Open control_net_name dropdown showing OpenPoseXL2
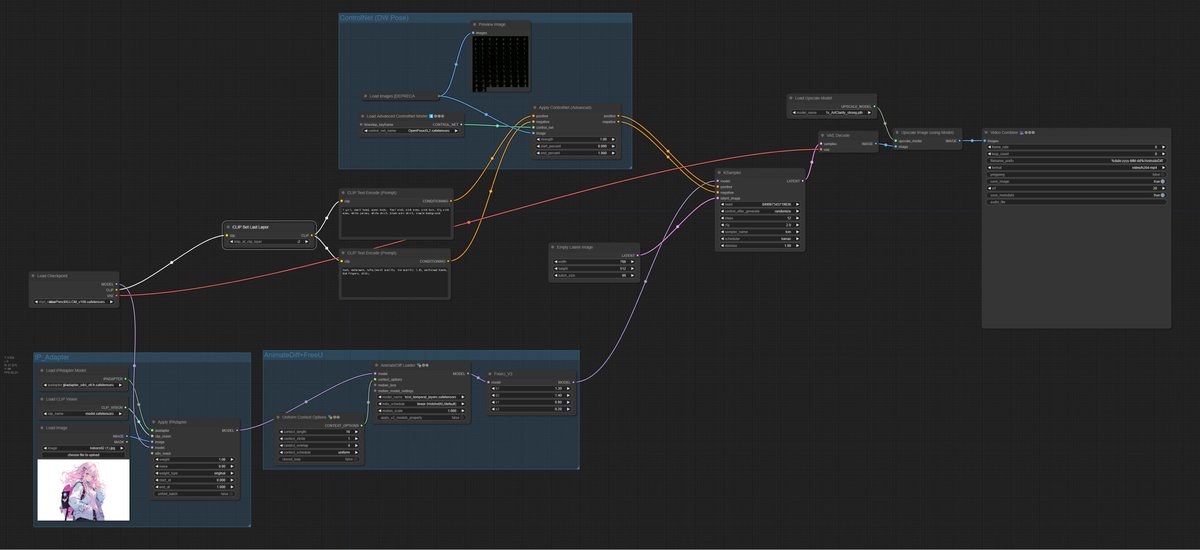Screen dimensions: 1200x550 tap(411, 131)
